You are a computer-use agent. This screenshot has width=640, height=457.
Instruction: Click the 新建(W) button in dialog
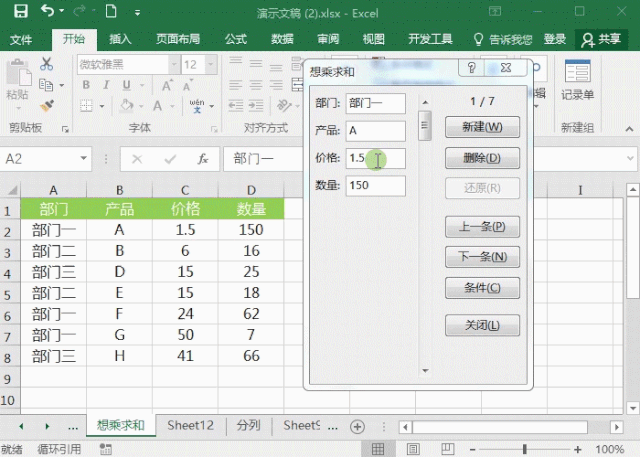pos(482,128)
